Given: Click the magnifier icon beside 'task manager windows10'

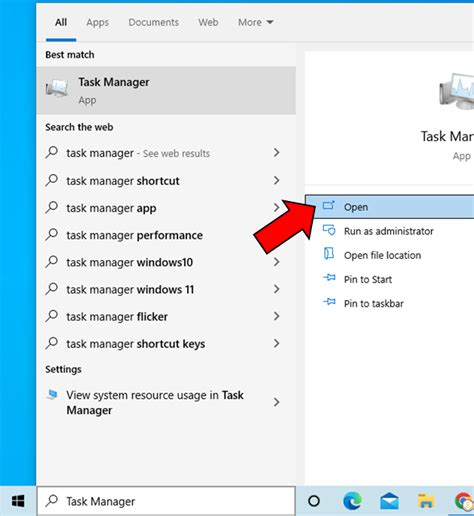Looking at the screenshot, I should point(52,262).
